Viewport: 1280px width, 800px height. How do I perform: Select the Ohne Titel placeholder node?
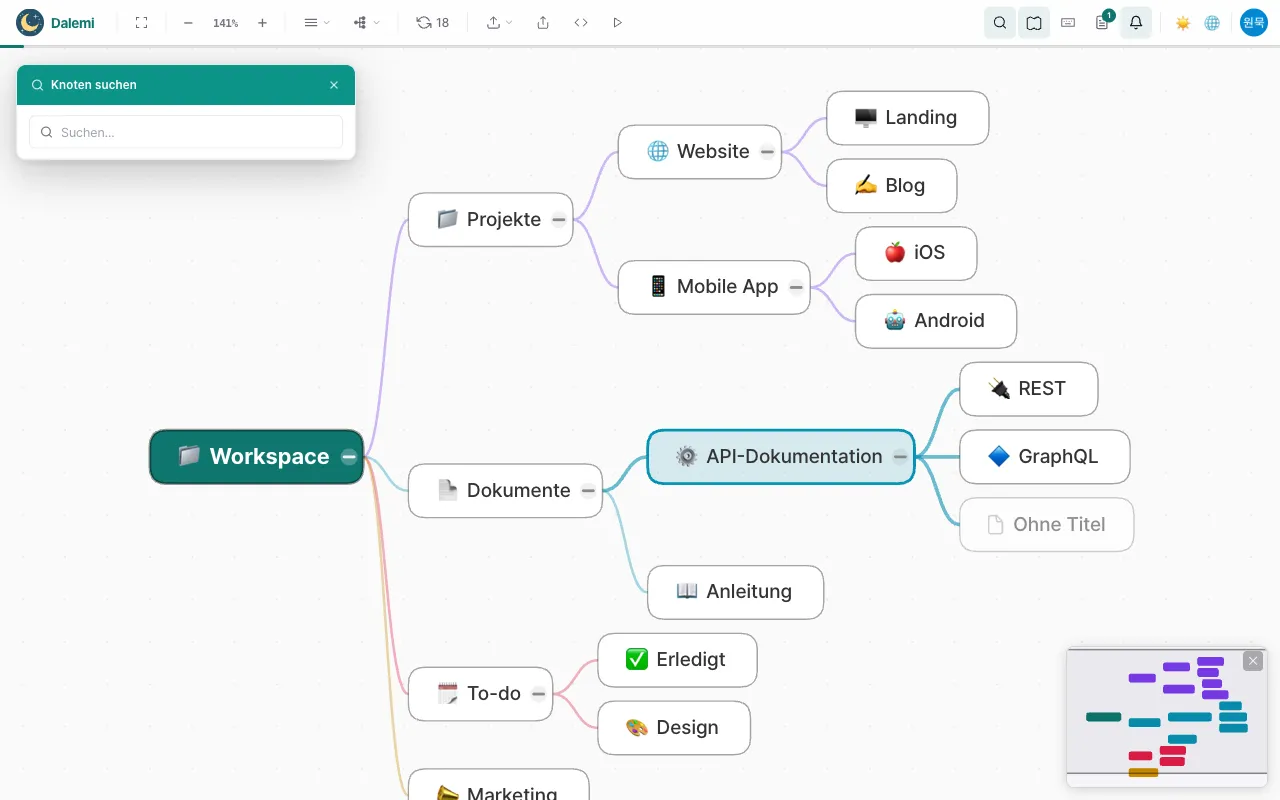click(x=1046, y=525)
